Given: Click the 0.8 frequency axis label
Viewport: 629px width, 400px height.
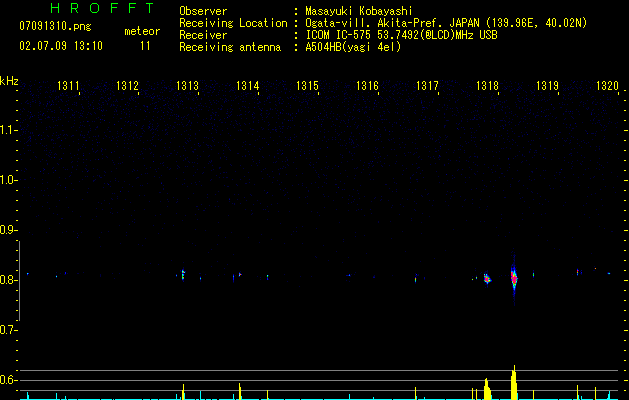Looking at the screenshot, I should pos(8,280).
